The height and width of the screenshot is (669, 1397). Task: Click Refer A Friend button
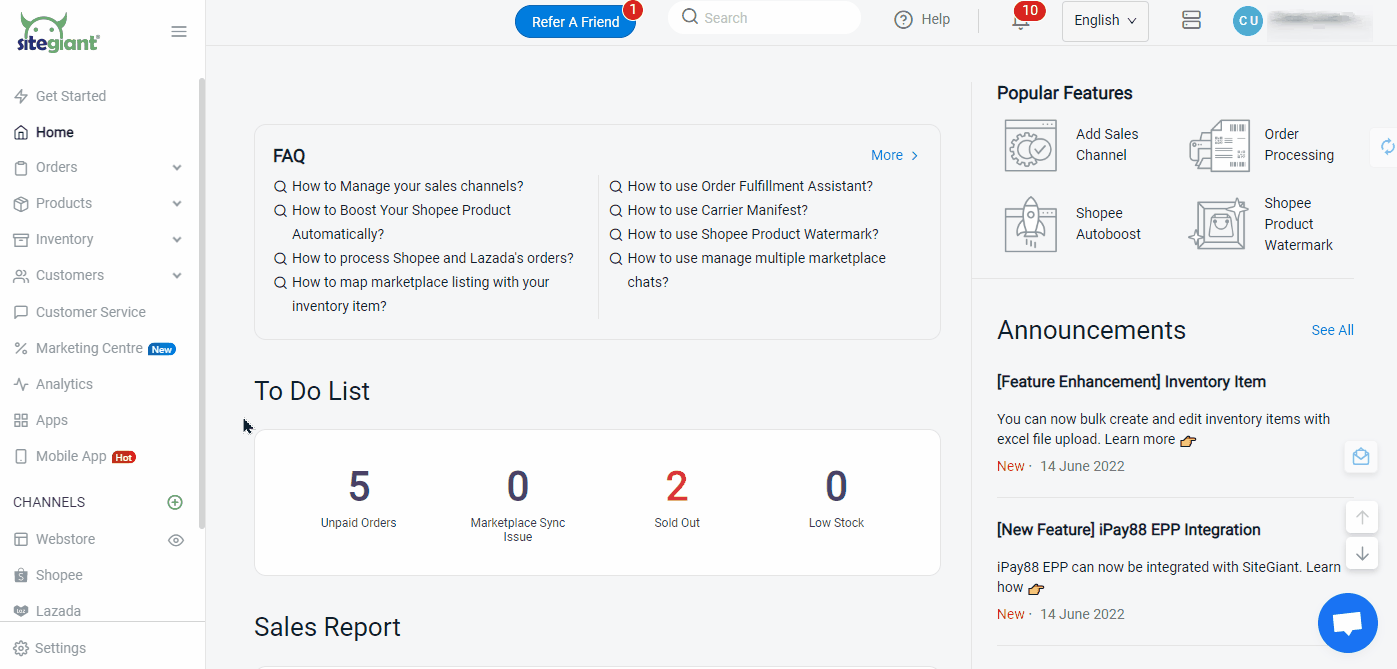(575, 22)
